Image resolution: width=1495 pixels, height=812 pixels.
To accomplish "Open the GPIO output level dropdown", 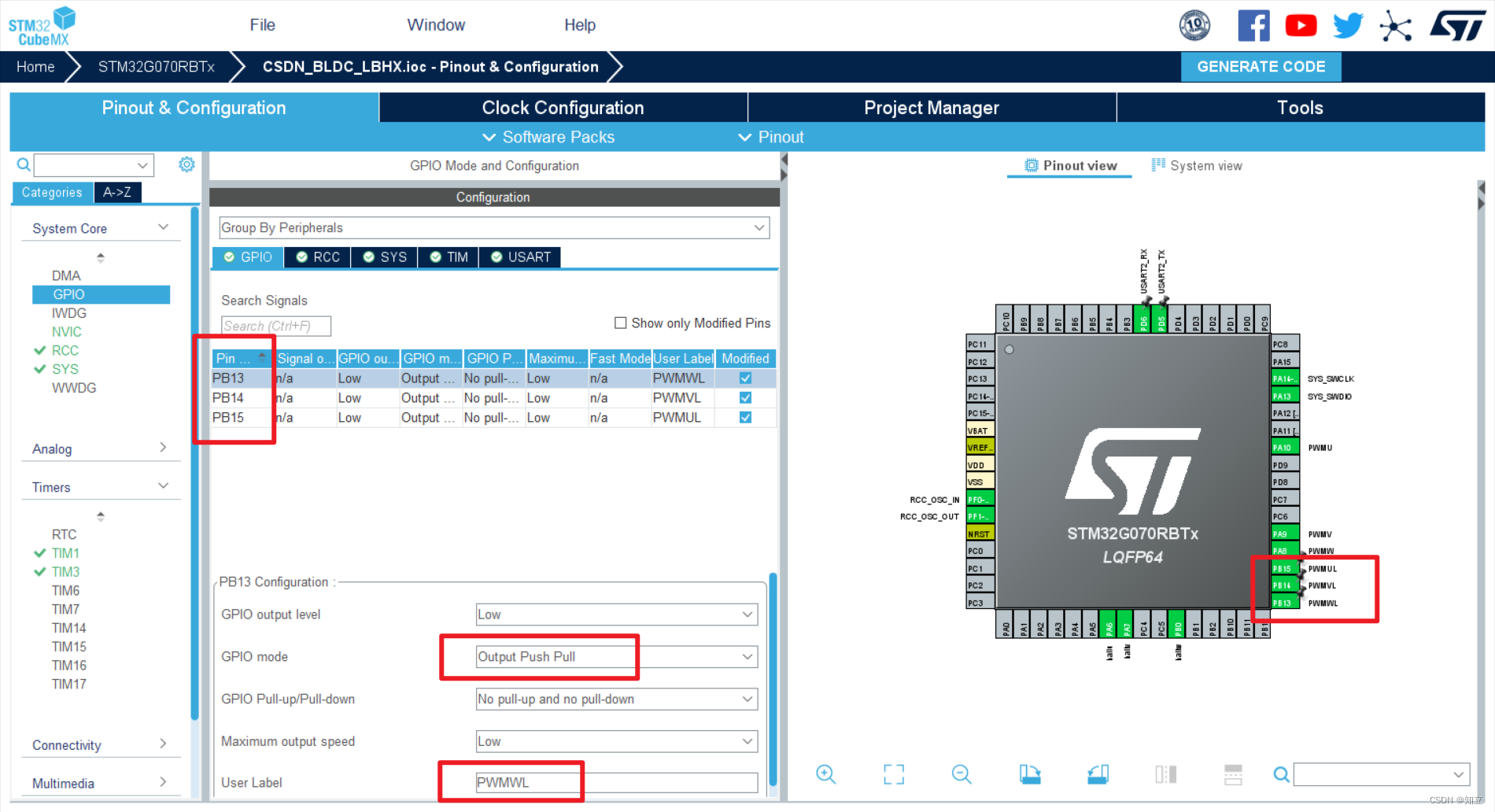I will pyautogui.click(x=617, y=615).
